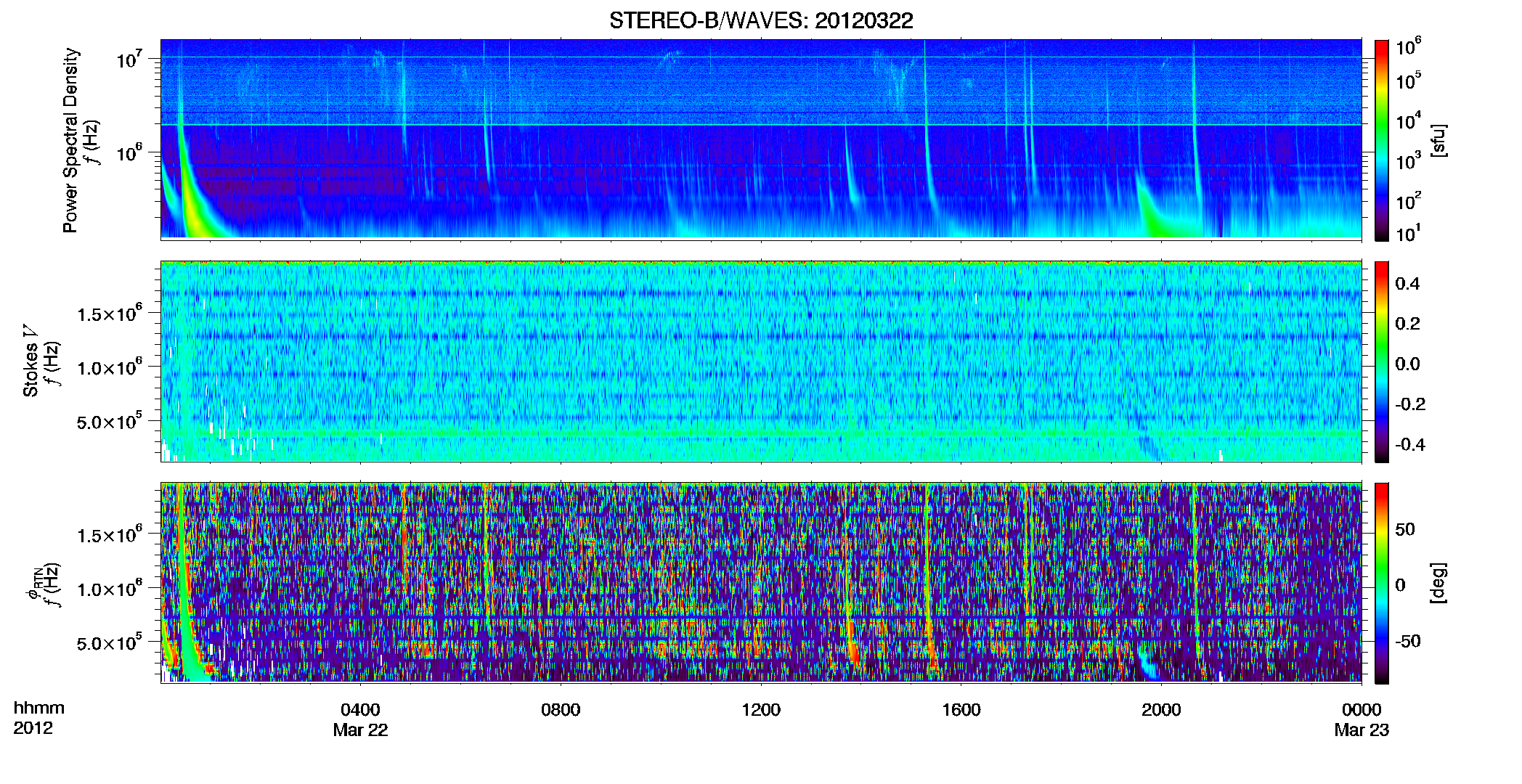Click the top power spectral density spectrogram
Image resolution: width=1522 pixels, height=784 pixels.
pyautogui.click(x=761, y=139)
